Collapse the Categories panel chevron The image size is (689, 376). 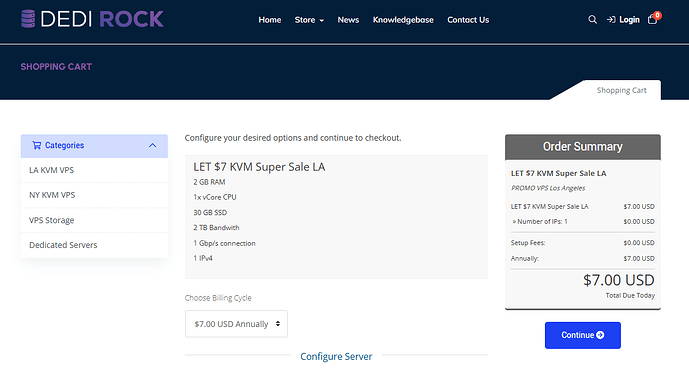coord(152,145)
